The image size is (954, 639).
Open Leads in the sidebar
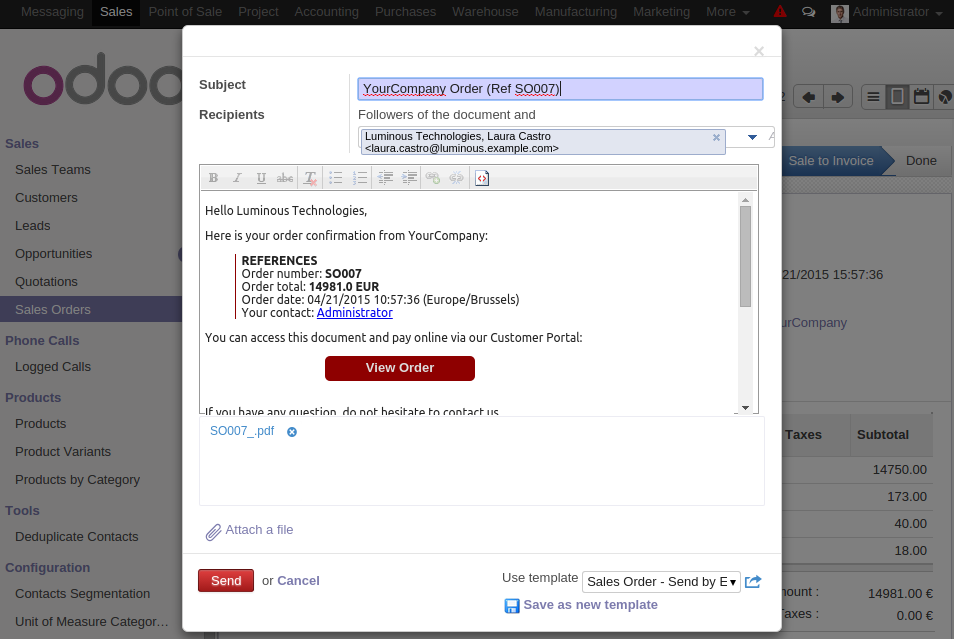[x=33, y=226]
